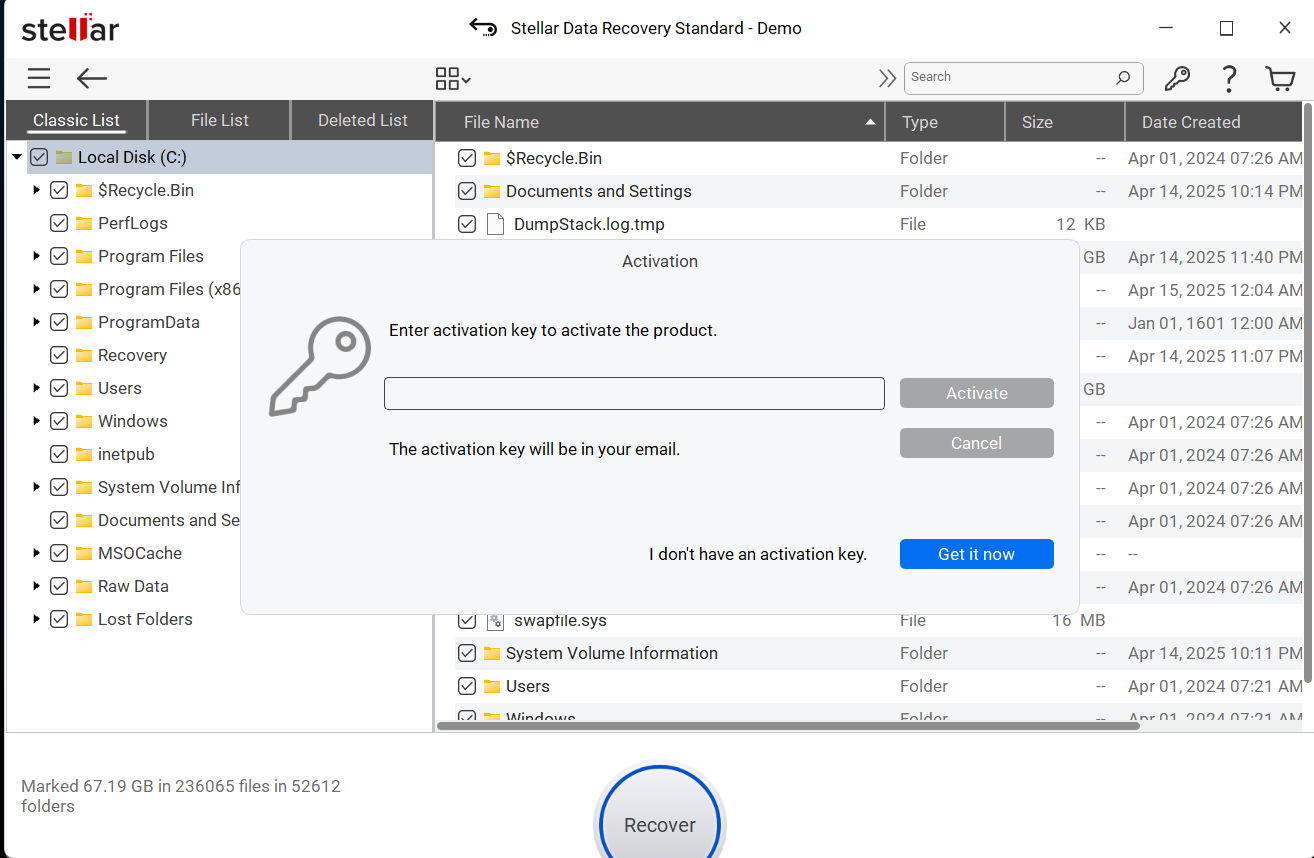Expand the Raw Data tree node
The width and height of the screenshot is (1314, 858).
click(x=37, y=586)
